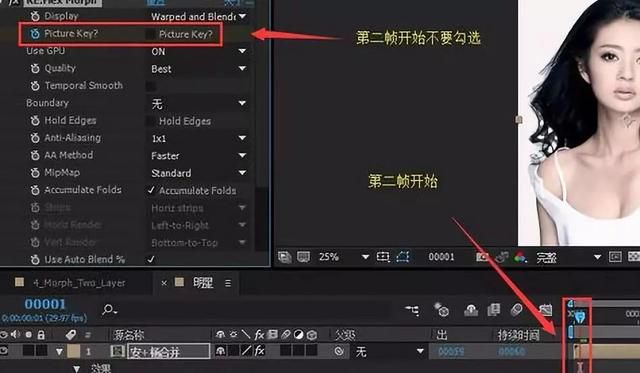Expand the AA Method dropdown showing Faster

tap(198, 155)
